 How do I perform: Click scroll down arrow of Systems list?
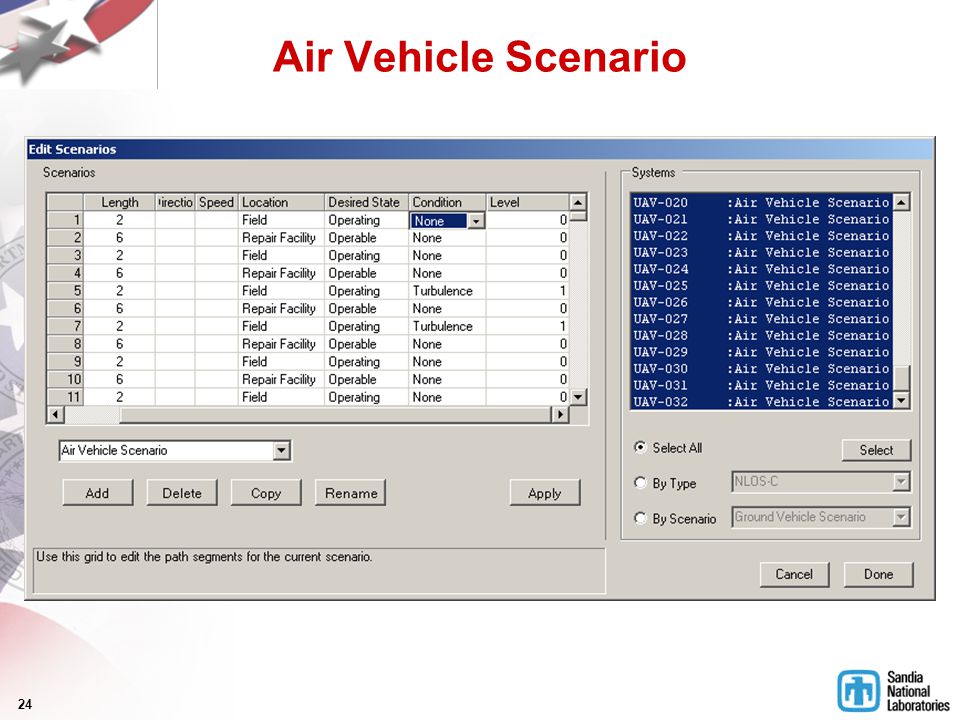tap(901, 401)
